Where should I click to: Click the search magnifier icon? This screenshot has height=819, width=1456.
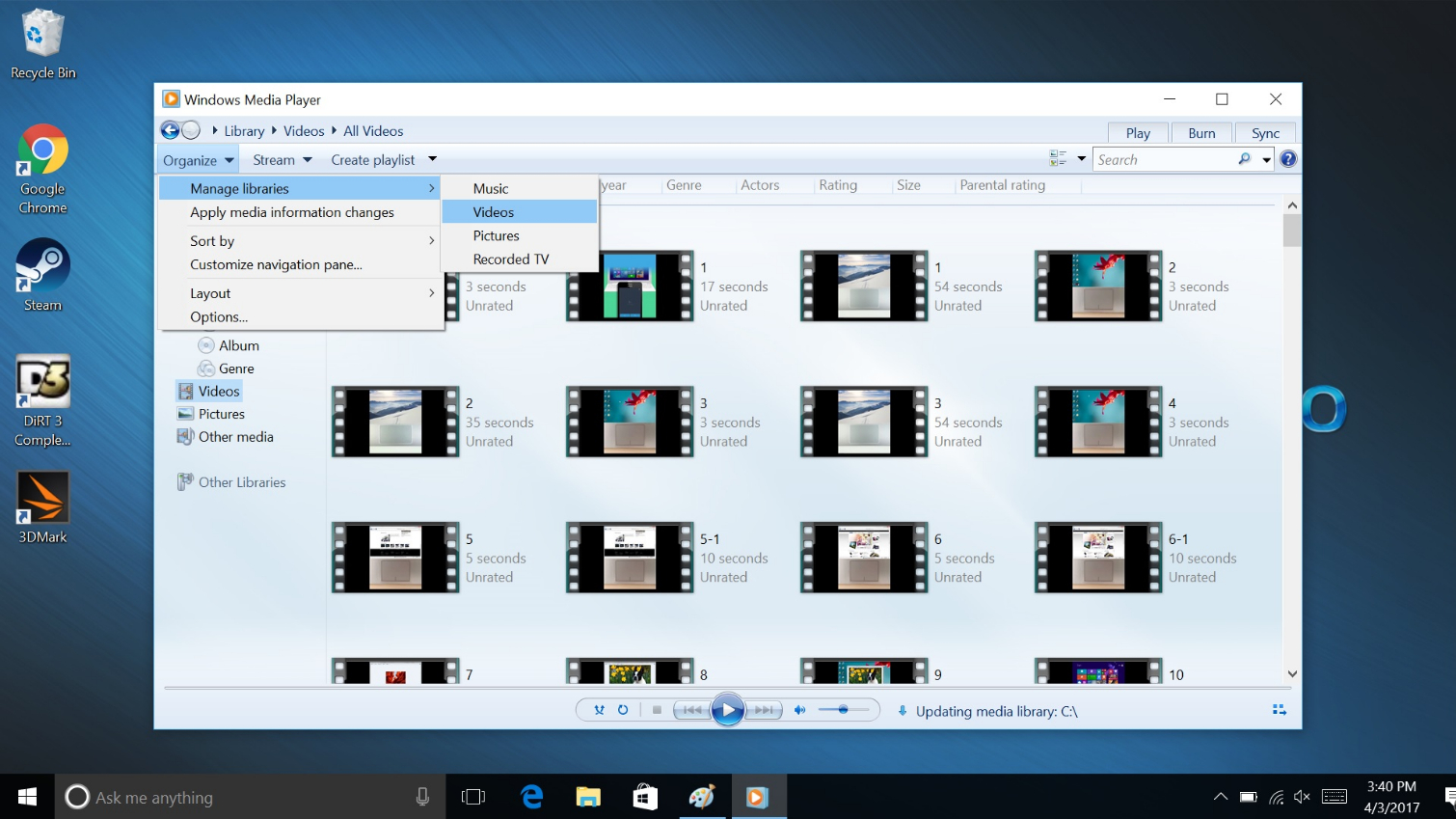1244,159
